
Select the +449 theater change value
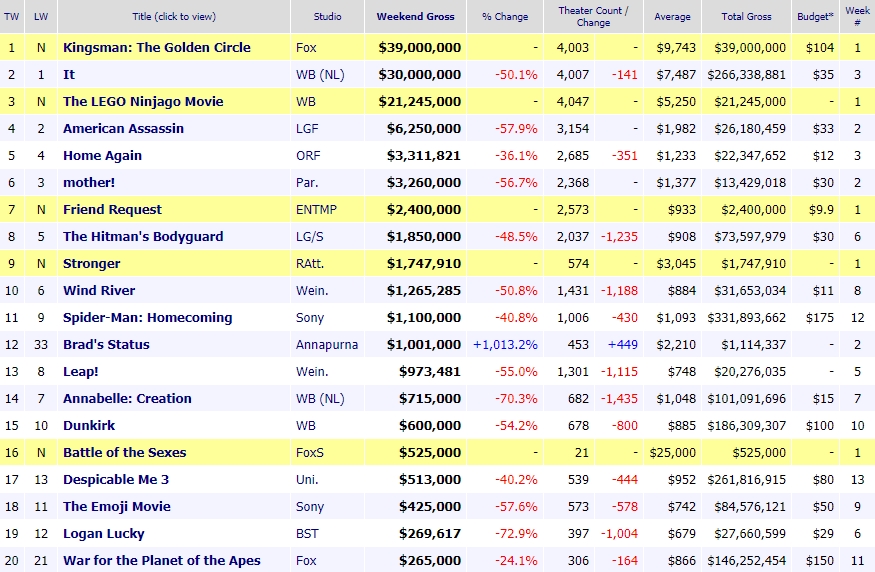click(x=622, y=344)
